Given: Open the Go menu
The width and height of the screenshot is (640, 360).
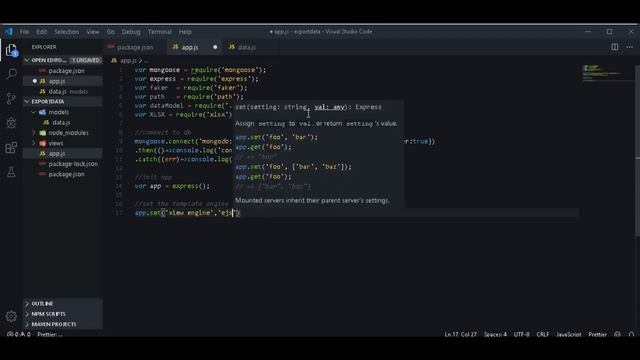Looking at the screenshot, I should [111, 32].
